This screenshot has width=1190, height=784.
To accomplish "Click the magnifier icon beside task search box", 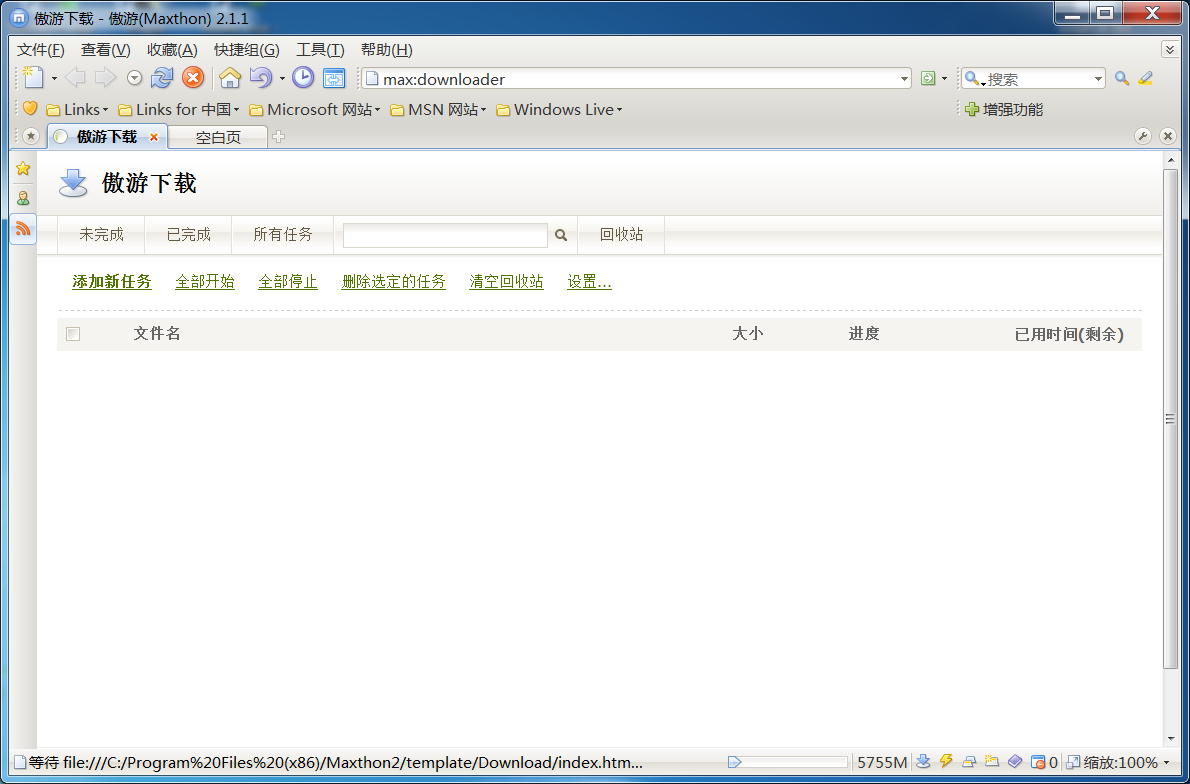I will click(x=561, y=235).
